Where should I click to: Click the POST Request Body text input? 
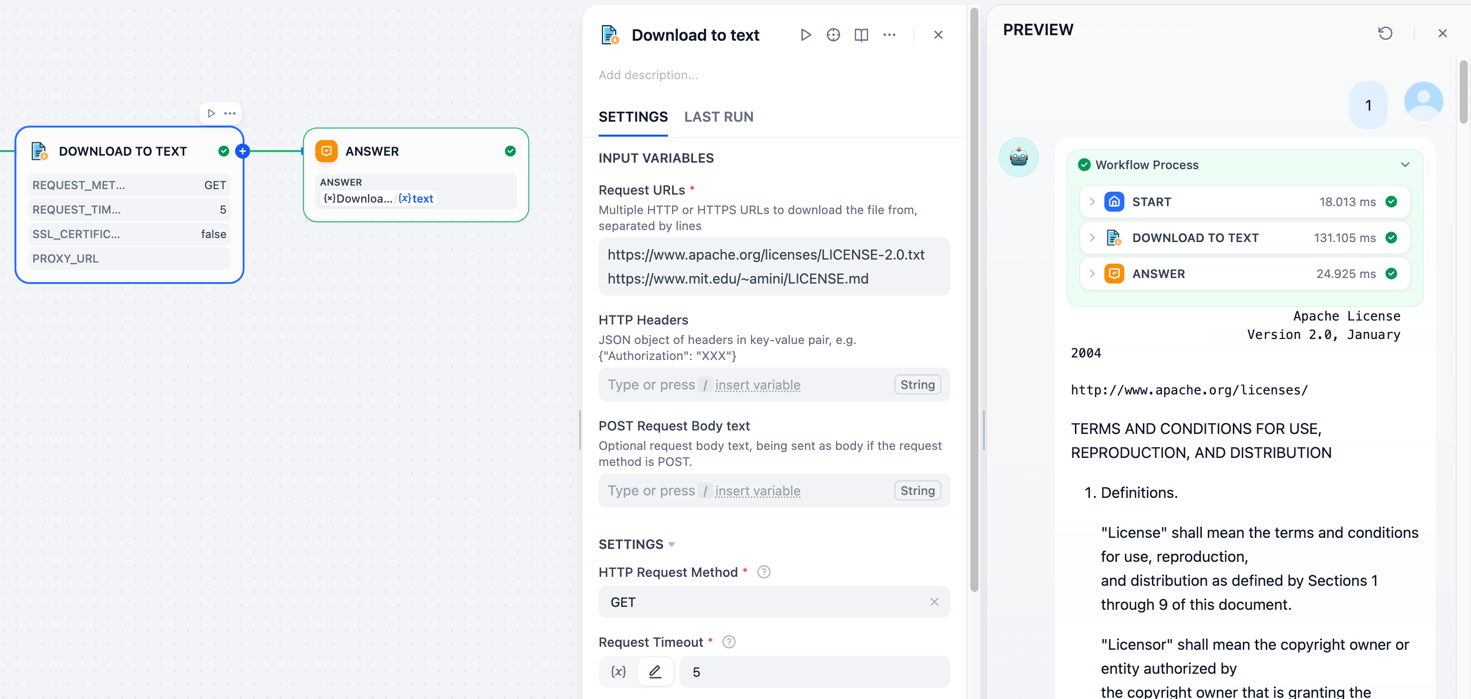tap(774, 491)
